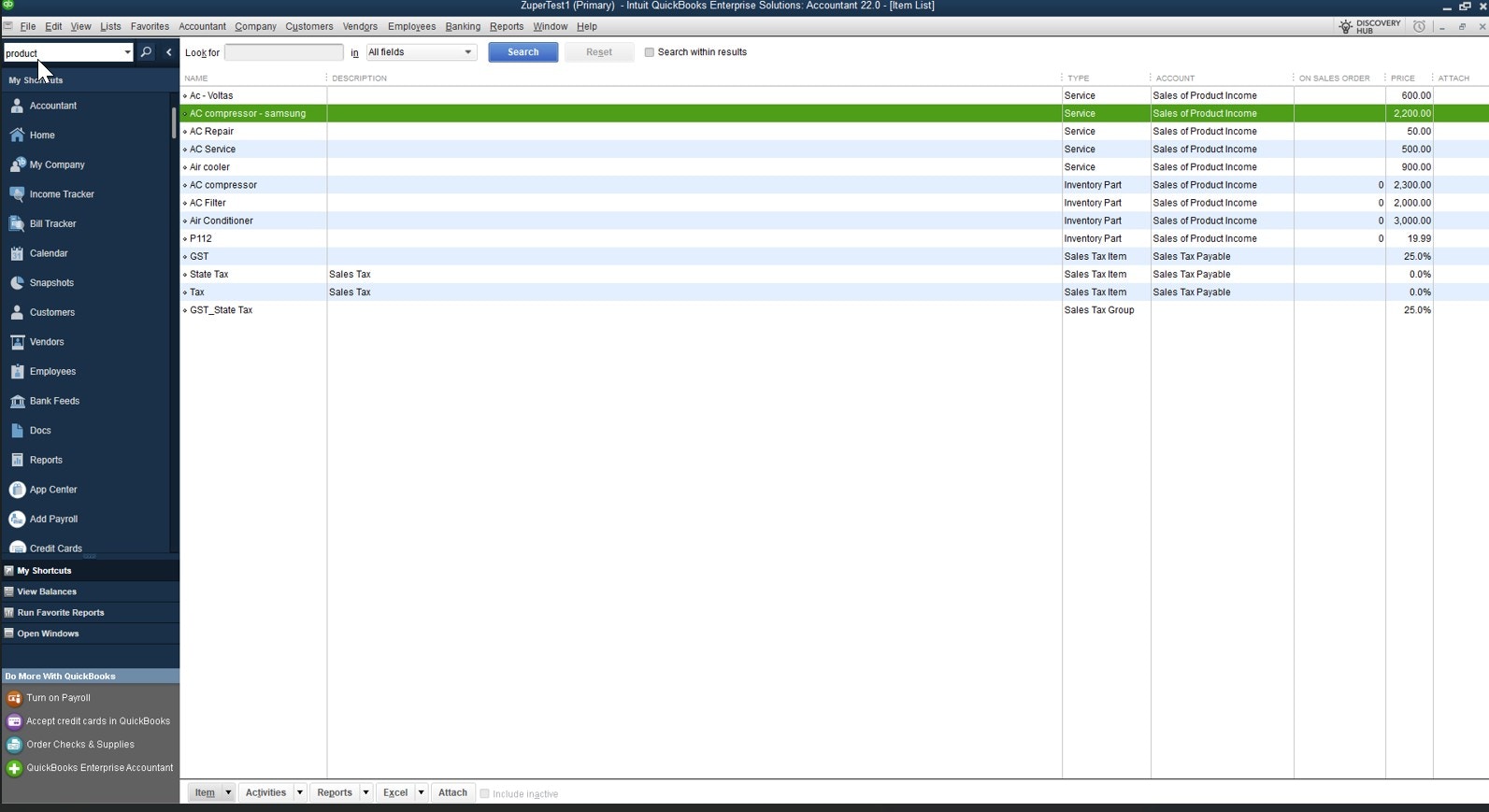Open the Reports button dropdown arrow
The width and height of the screenshot is (1489, 812).
(366, 792)
